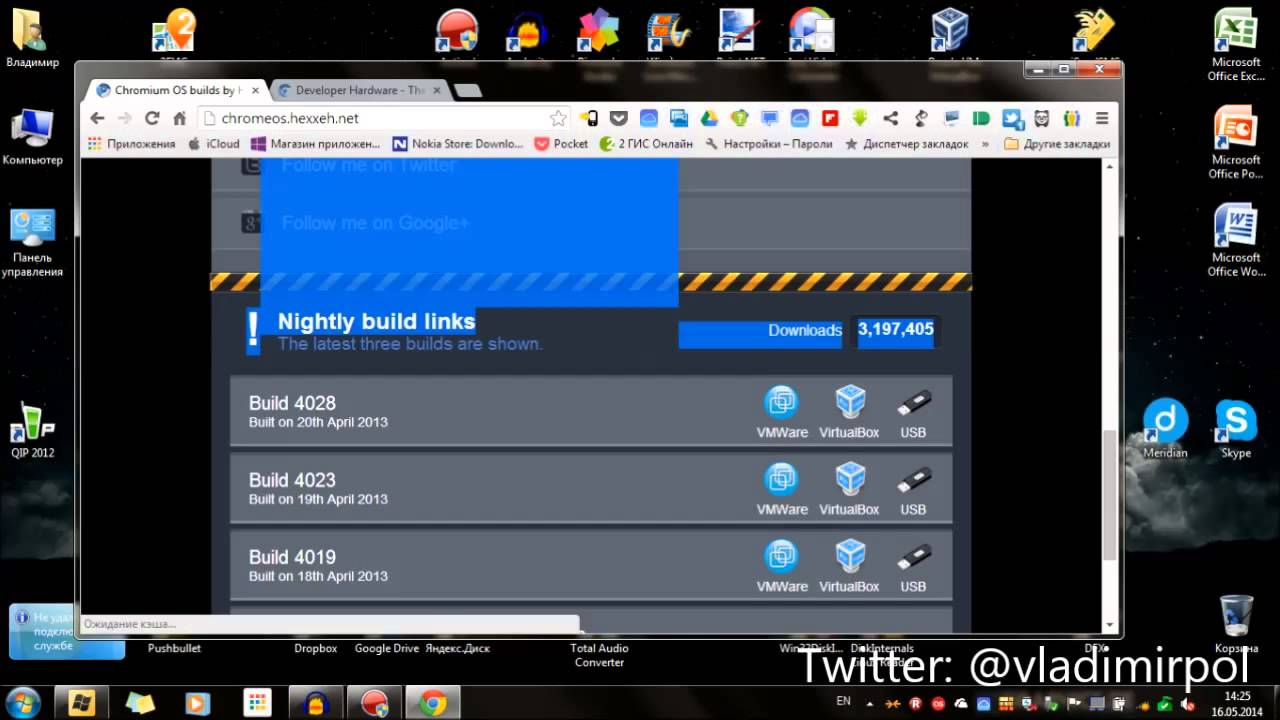Select the Владимир user folder icon
The image size is (1280, 720).
(32, 38)
